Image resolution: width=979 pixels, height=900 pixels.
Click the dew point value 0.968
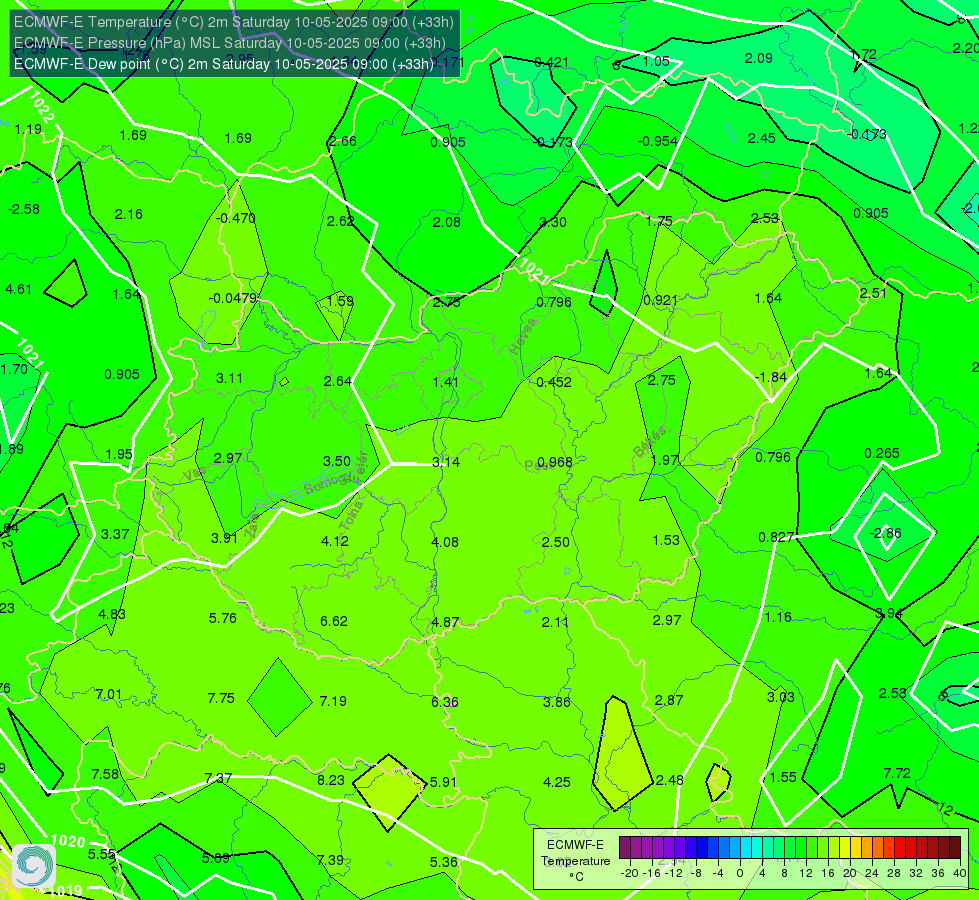coord(554,462)
